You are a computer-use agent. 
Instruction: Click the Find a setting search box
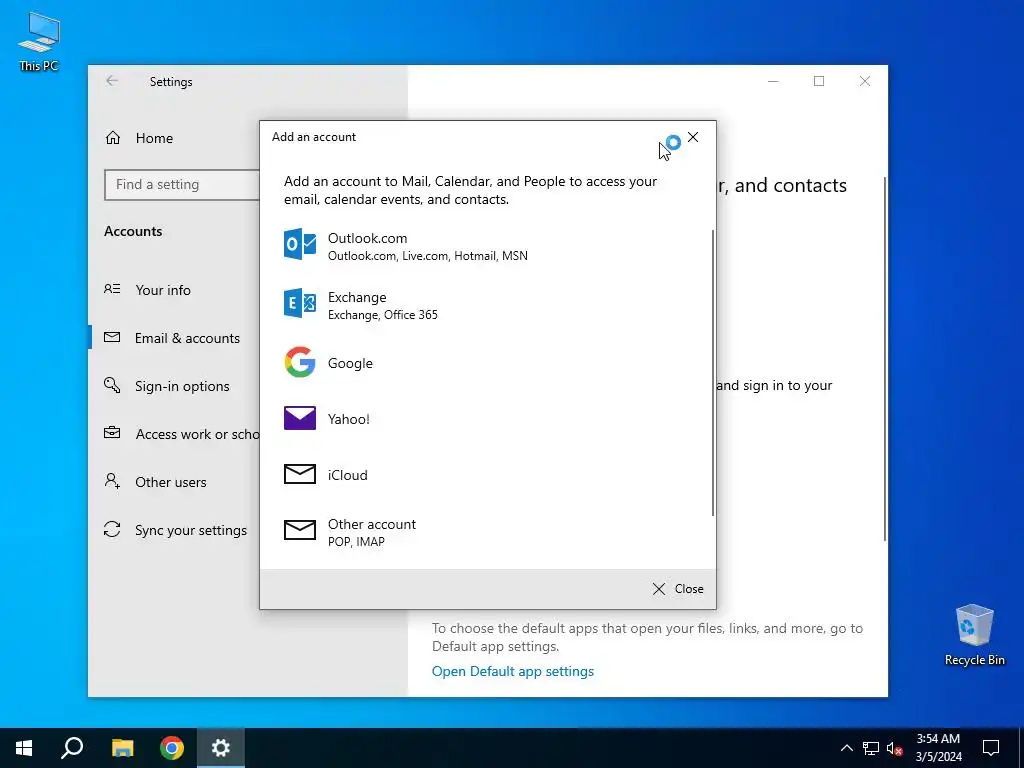(182, 185)
